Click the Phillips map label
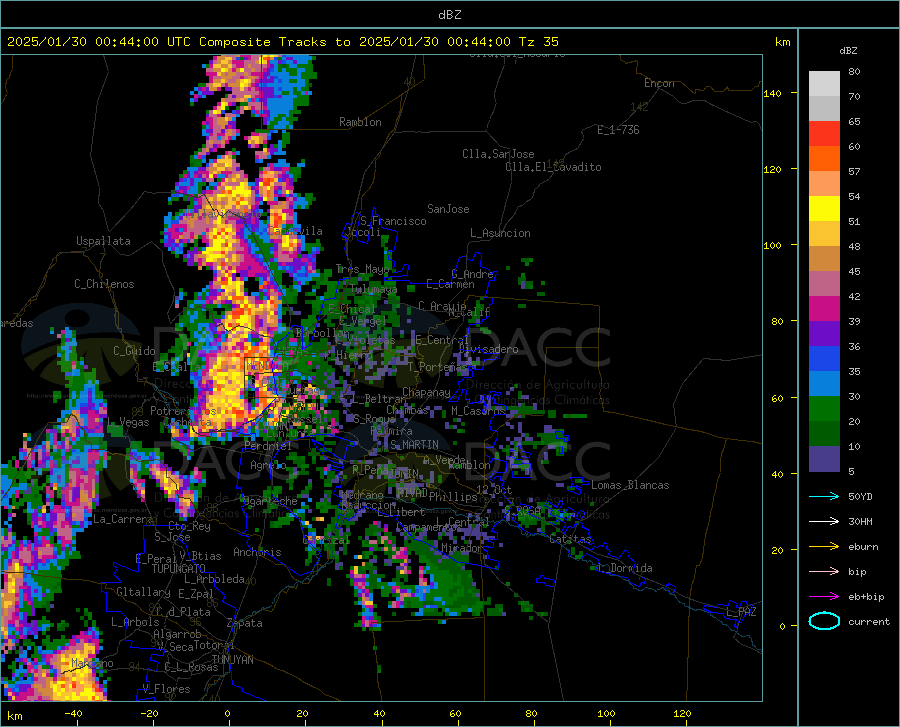This screenshot has width=900, height=727. [453, 496]
